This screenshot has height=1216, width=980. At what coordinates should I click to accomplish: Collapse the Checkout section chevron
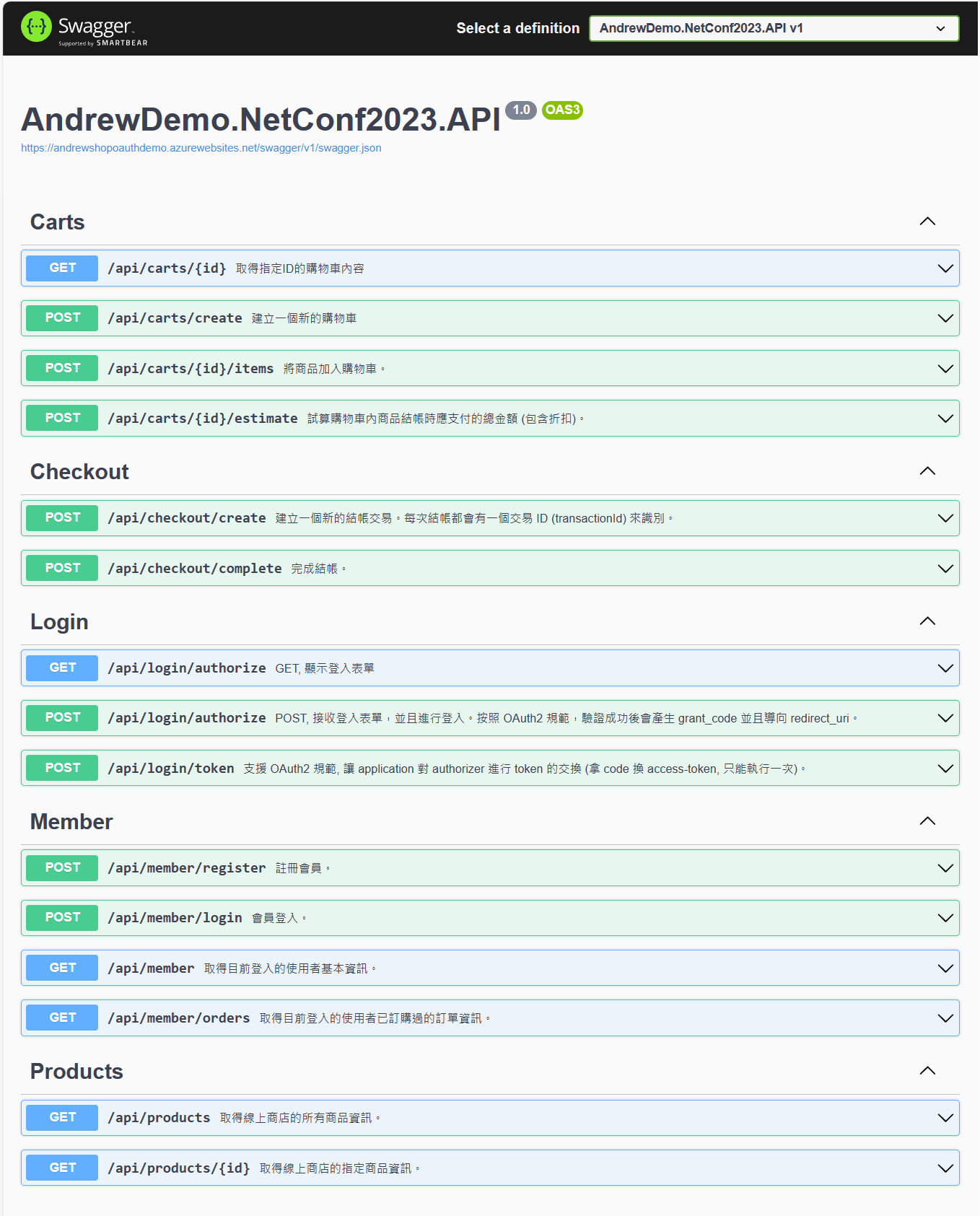pyautogui.click(x=927, y=471)
